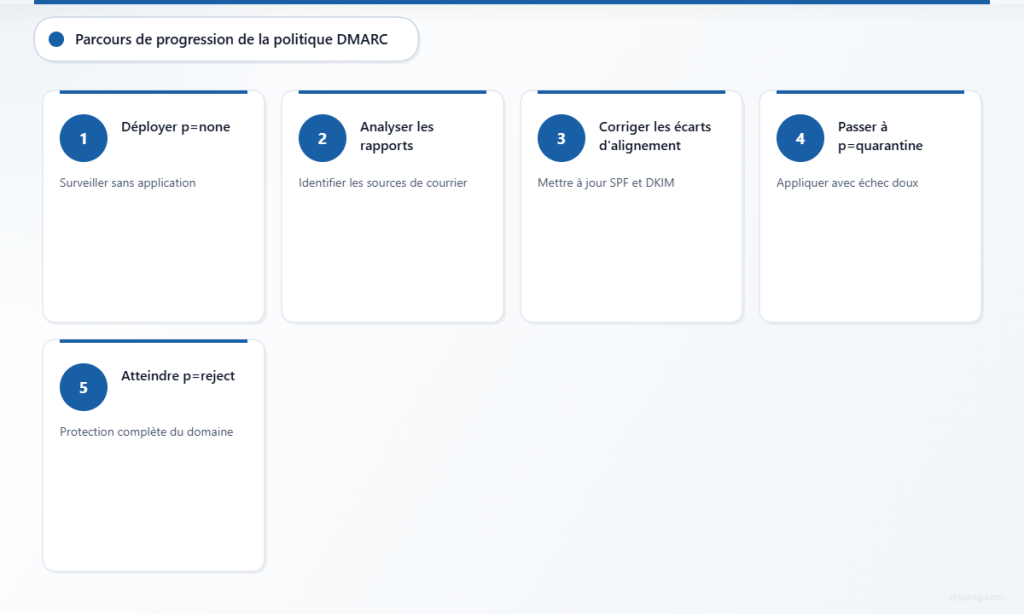Click 'Mettre à jour SPF et DKIM' text

[x=606, y=183]
